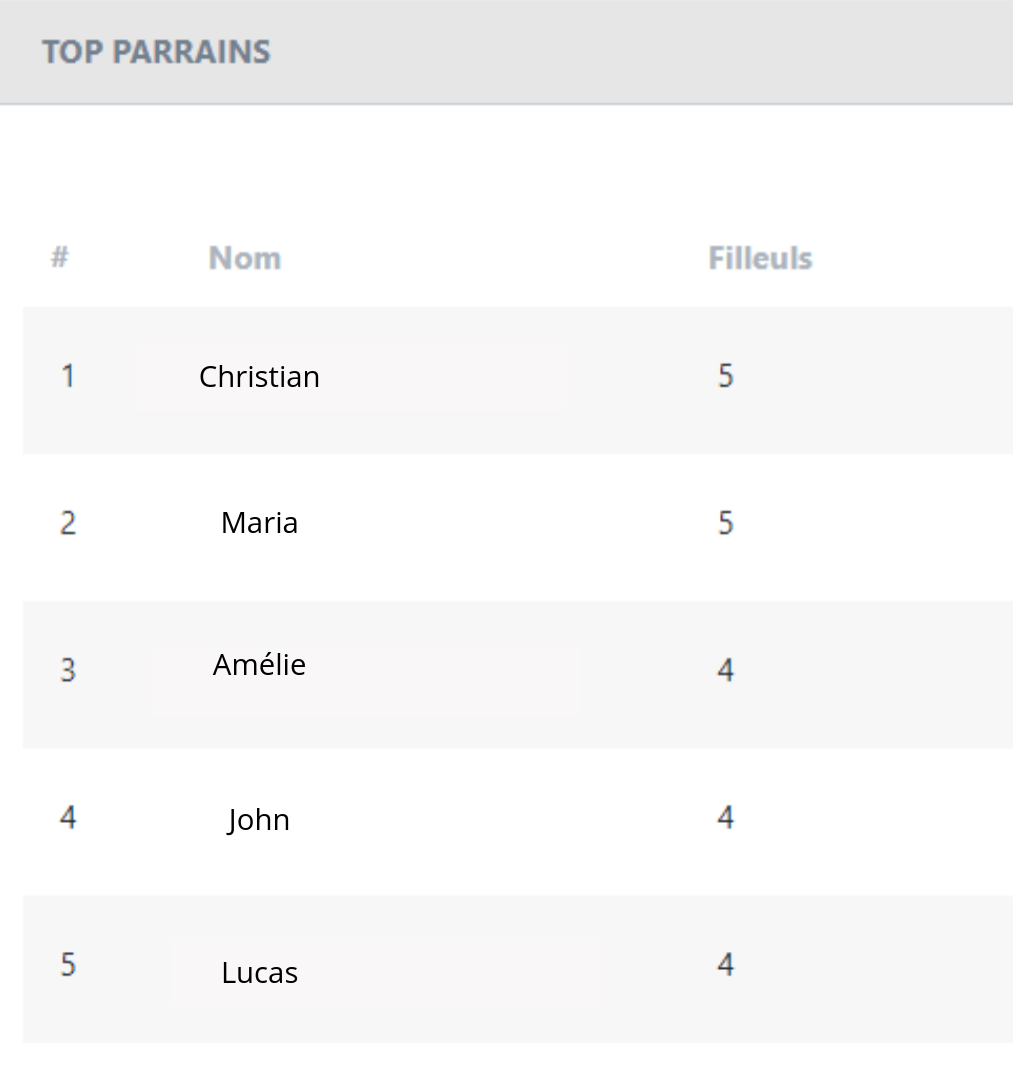Click rank number 1
The width and height of the screenshot is (1013, 1079).
67,376
